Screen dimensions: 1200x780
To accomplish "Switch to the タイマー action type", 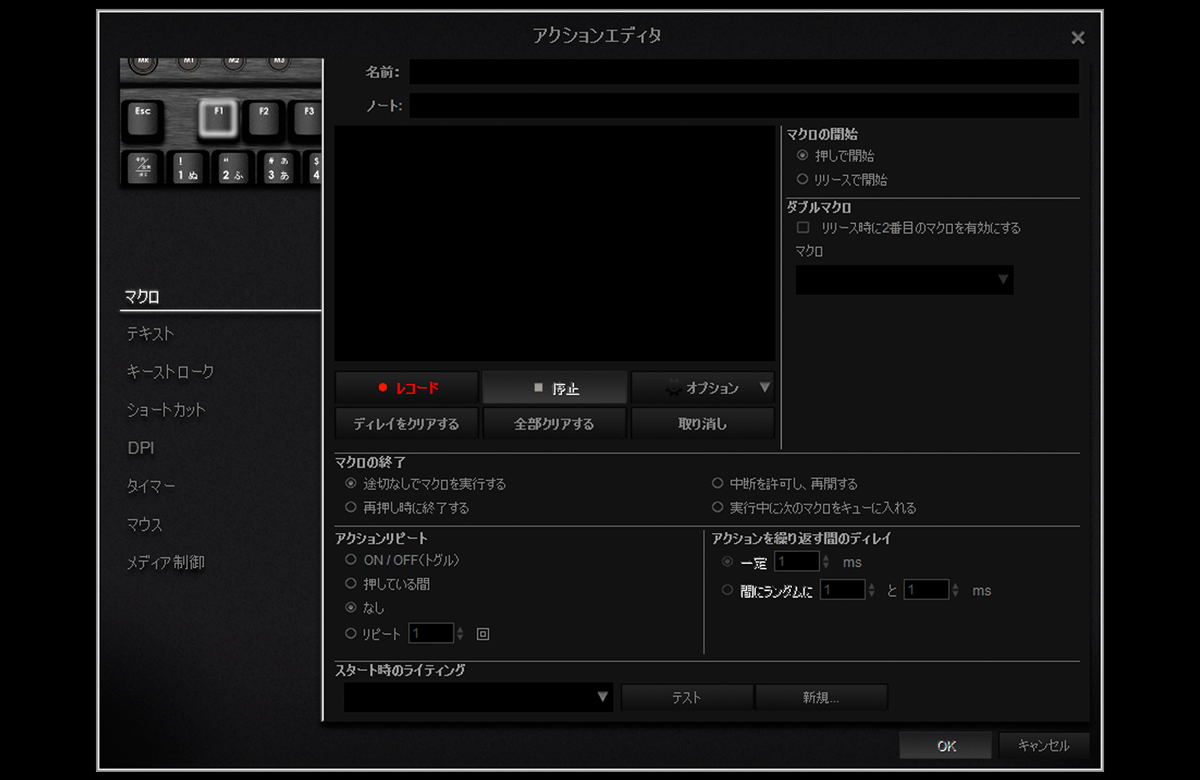I will click(x=151, y=486).
